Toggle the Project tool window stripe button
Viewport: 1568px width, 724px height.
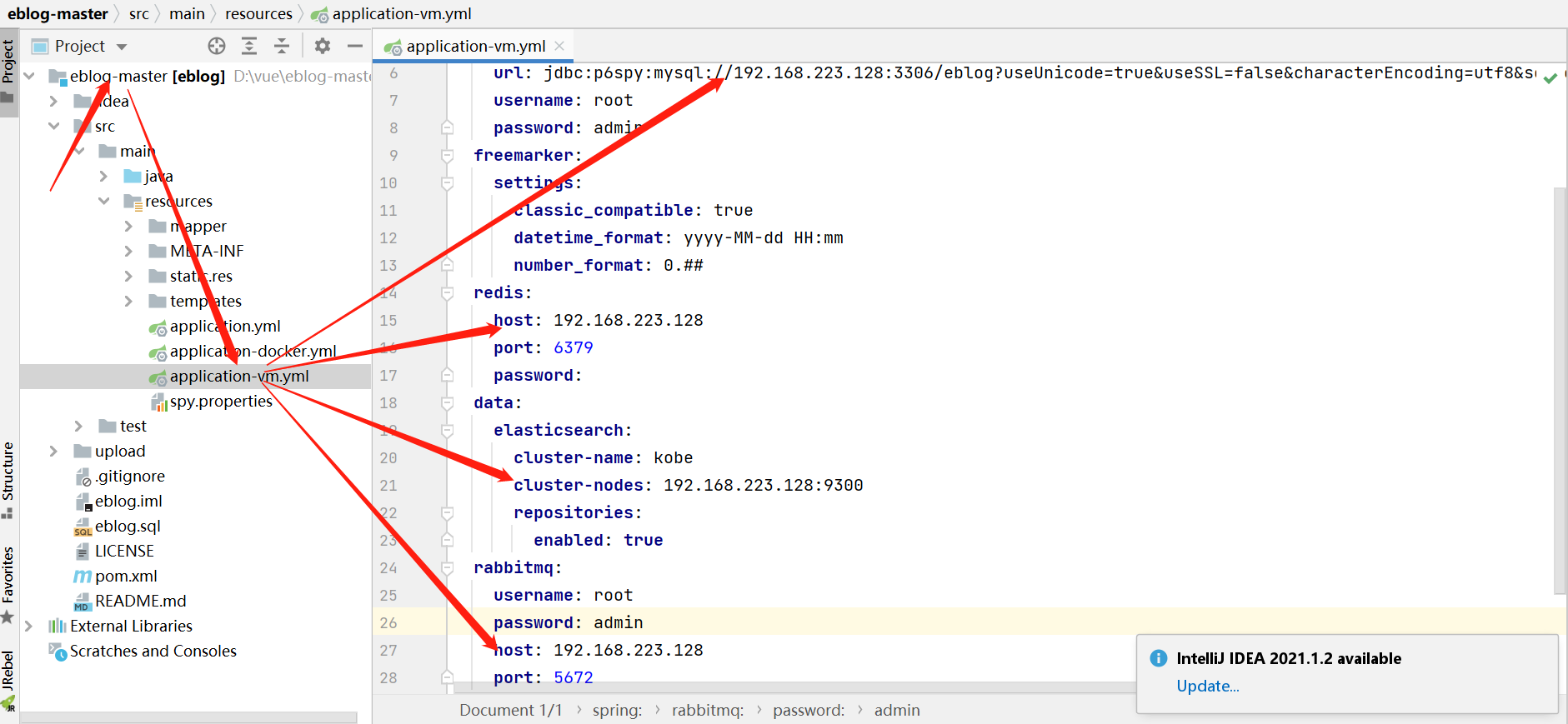[8, 72]
